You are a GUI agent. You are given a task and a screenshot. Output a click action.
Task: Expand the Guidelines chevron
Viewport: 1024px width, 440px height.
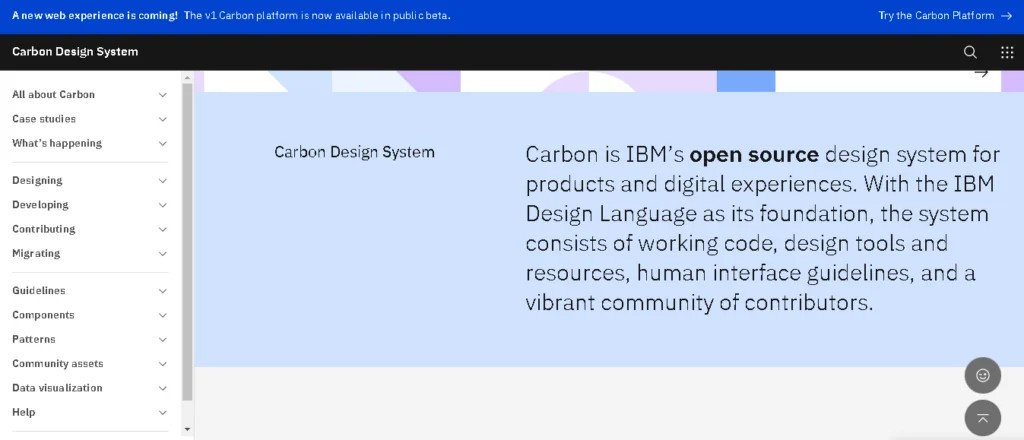[x=163, y=291]
